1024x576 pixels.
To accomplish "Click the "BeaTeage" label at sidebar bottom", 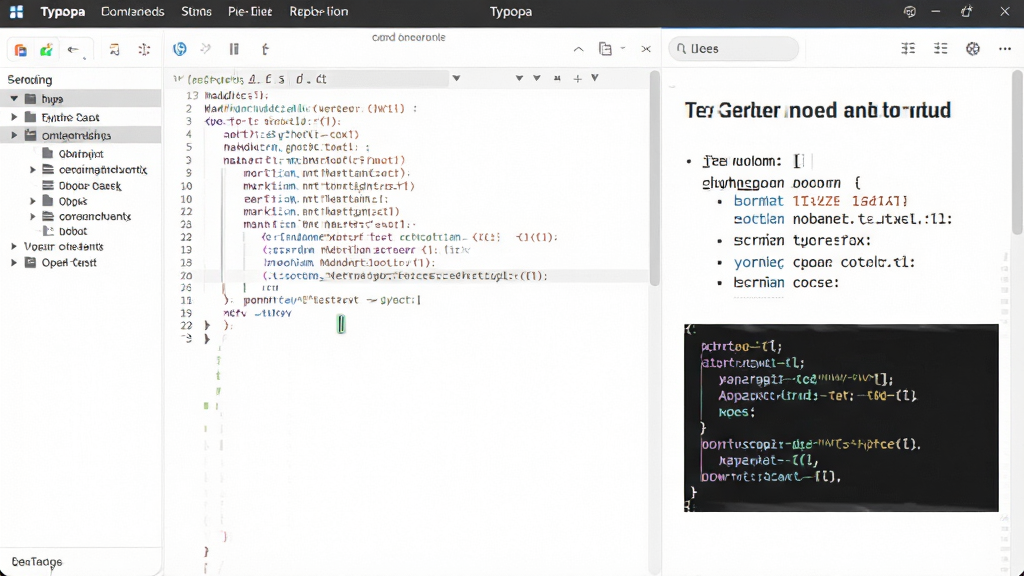I will 37,562.
